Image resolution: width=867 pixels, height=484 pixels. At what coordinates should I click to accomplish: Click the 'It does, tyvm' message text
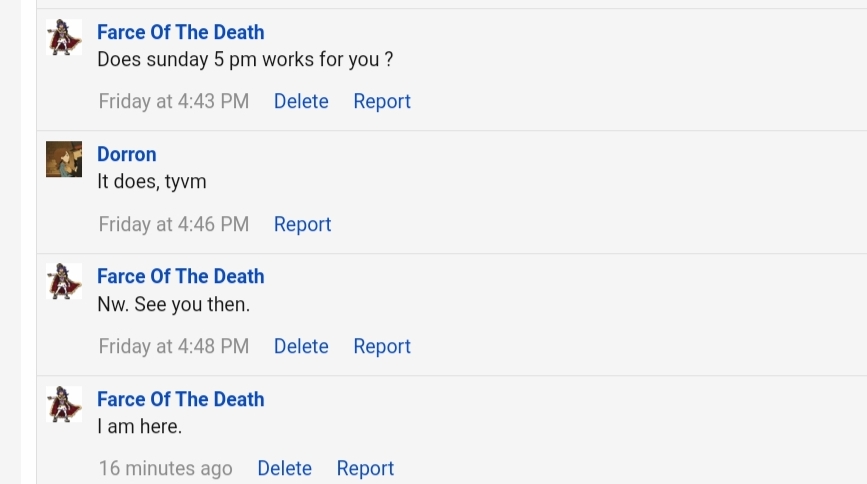pyautogui.click(x=152, y=182)
